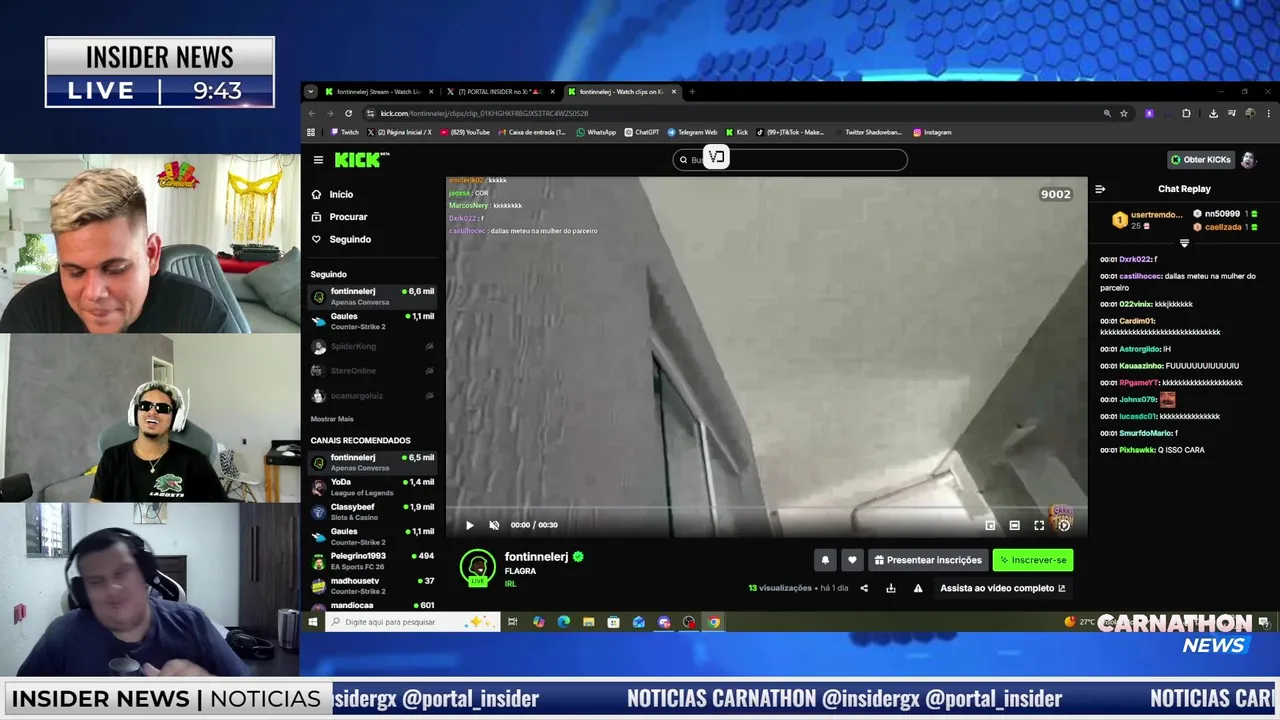
Task: Open Pelegrino1993 recommended channel
Action: coord(372,561)
